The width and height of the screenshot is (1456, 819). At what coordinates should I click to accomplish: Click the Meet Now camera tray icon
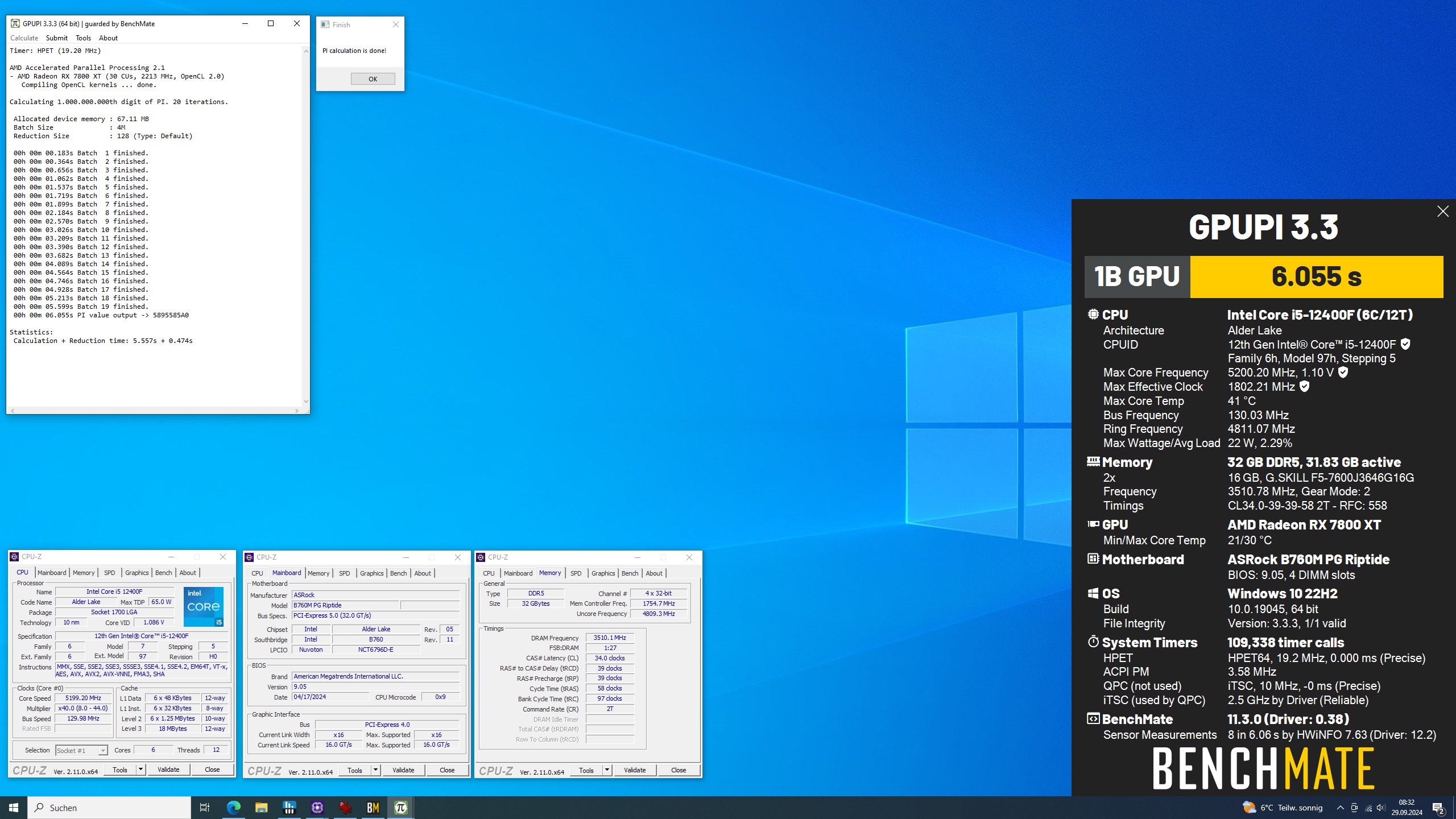pyautogui.click(x=1354, y=808)
